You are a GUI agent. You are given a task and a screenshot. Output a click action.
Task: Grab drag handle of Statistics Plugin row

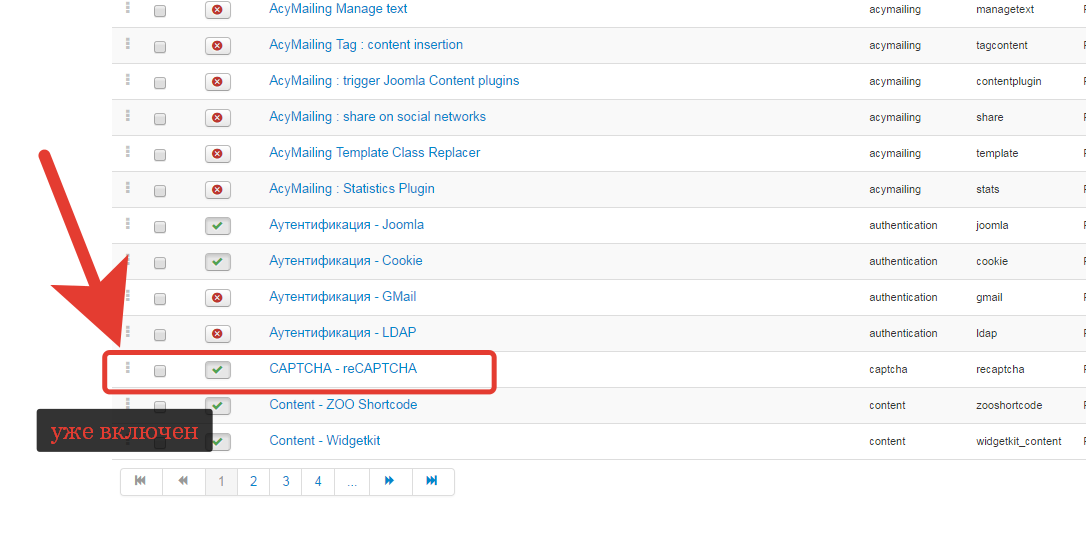(x=127, y=187)
